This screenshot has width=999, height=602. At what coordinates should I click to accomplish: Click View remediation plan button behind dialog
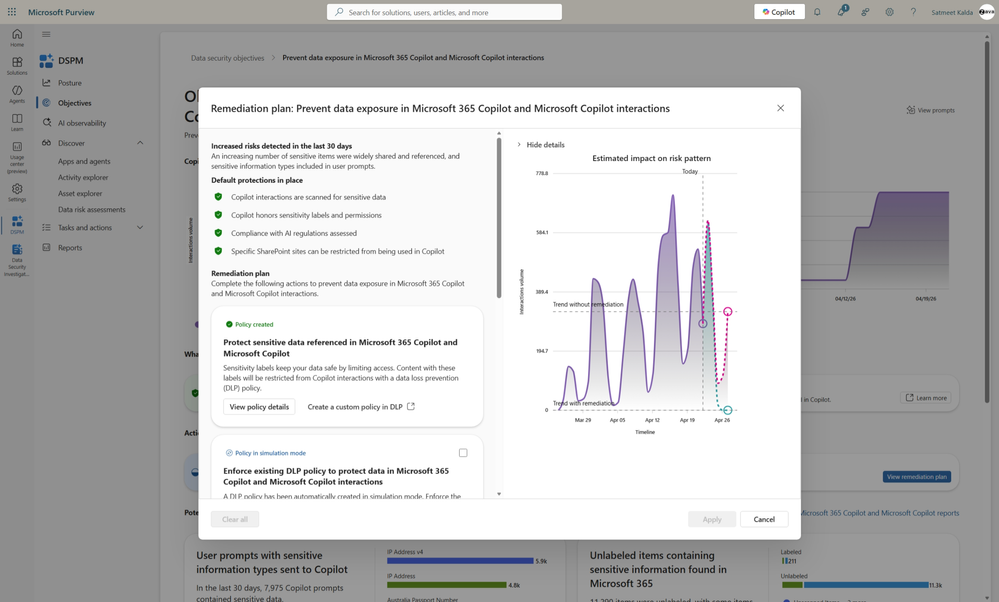click(917, 477)
